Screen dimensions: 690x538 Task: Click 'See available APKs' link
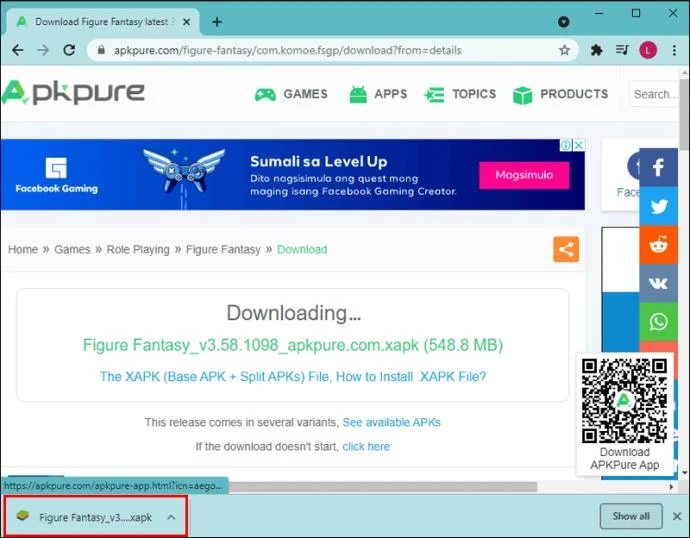pos(391,423)
